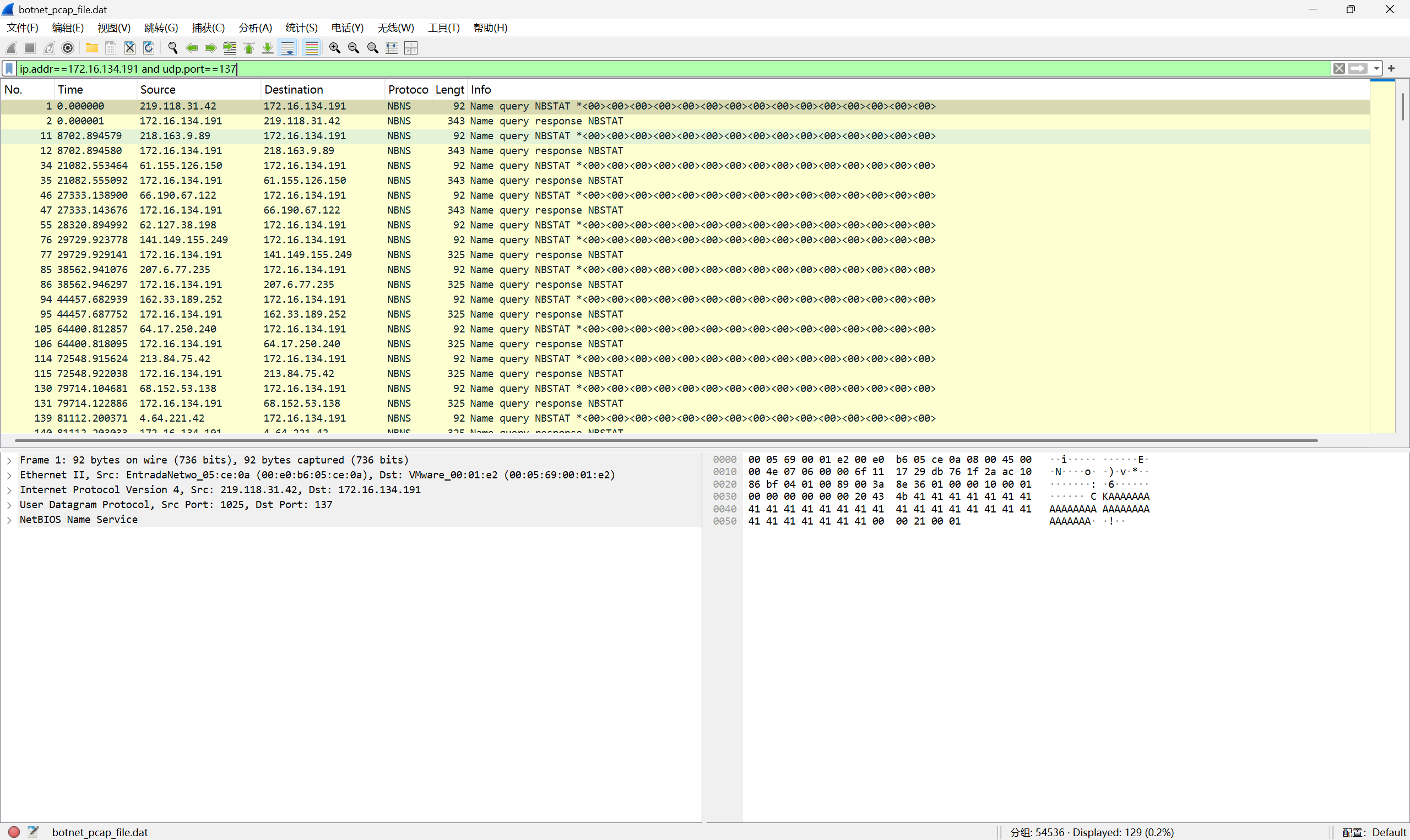This screenshot has width=1410, height=840.
Task: Click the find packet magnifier icon
Action: click(x=173, y=48)
